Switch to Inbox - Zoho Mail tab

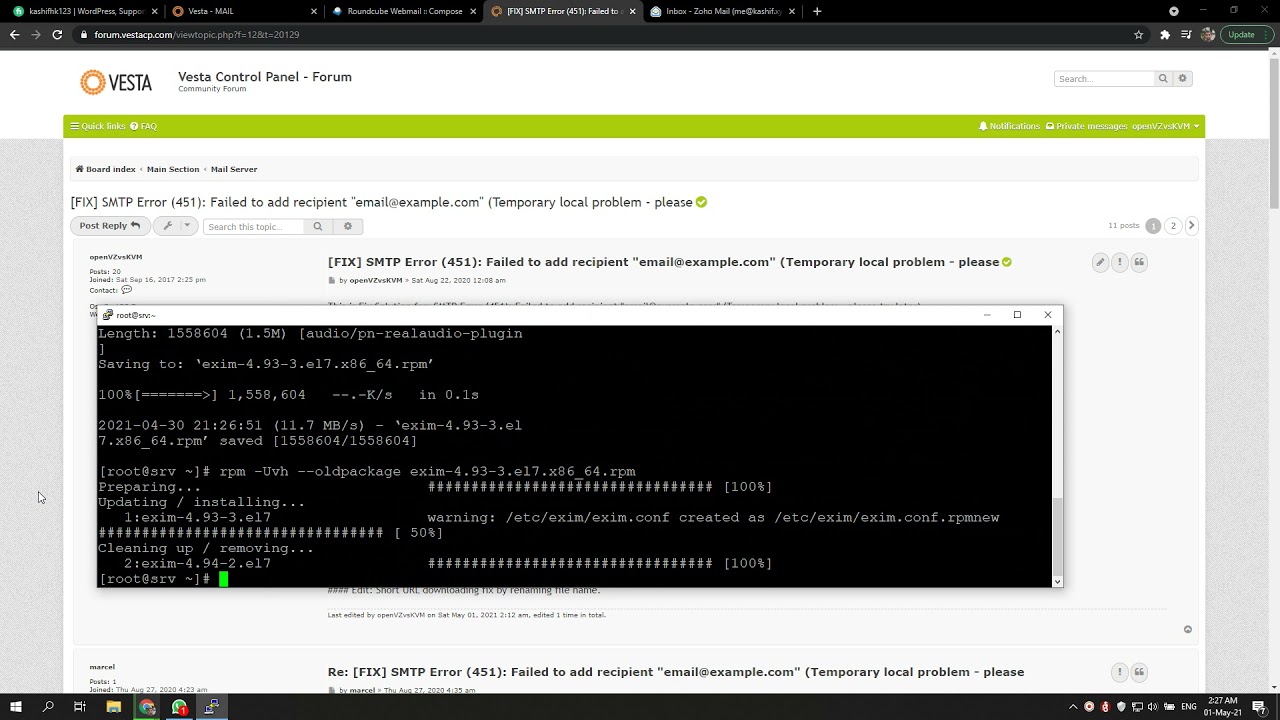723,11
